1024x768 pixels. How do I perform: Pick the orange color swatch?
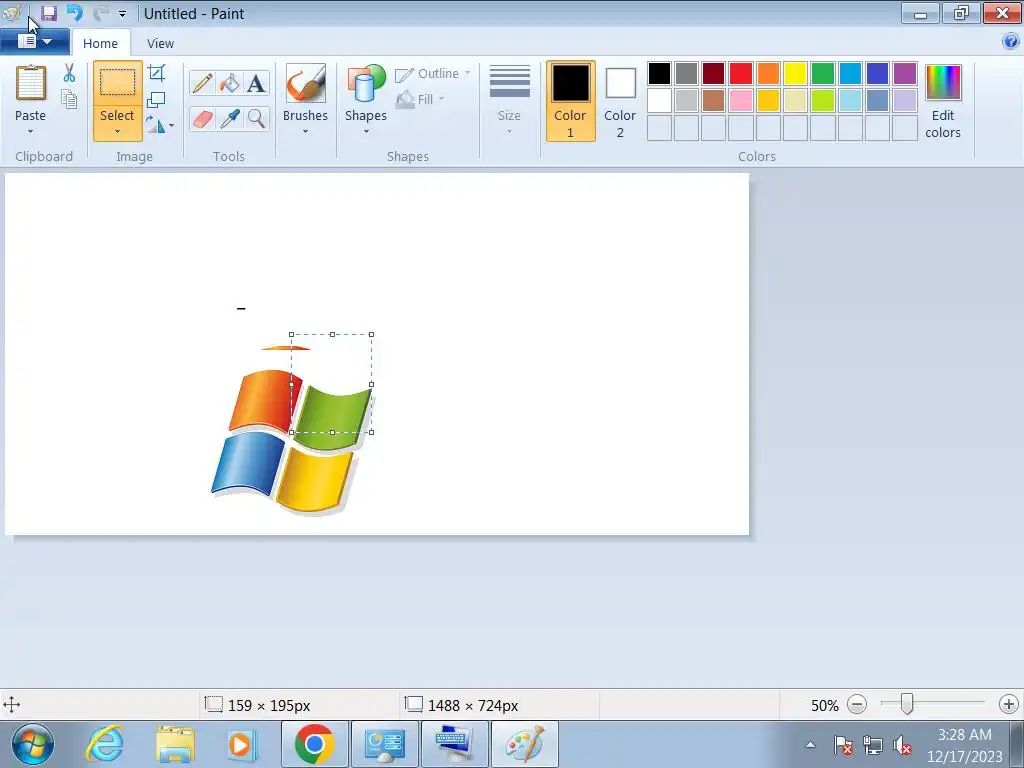click(x=768, y=73)
